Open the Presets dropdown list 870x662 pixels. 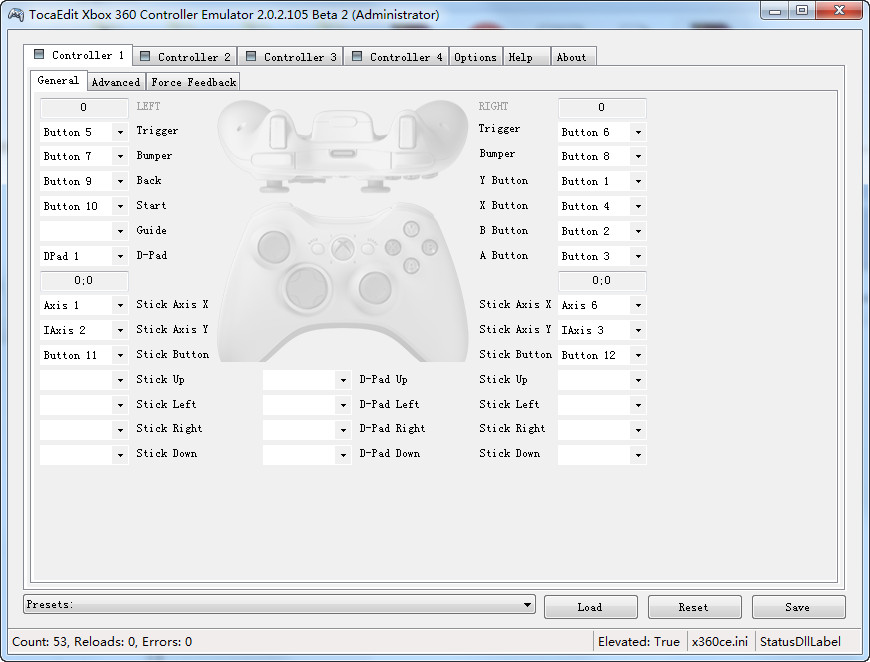279,604
